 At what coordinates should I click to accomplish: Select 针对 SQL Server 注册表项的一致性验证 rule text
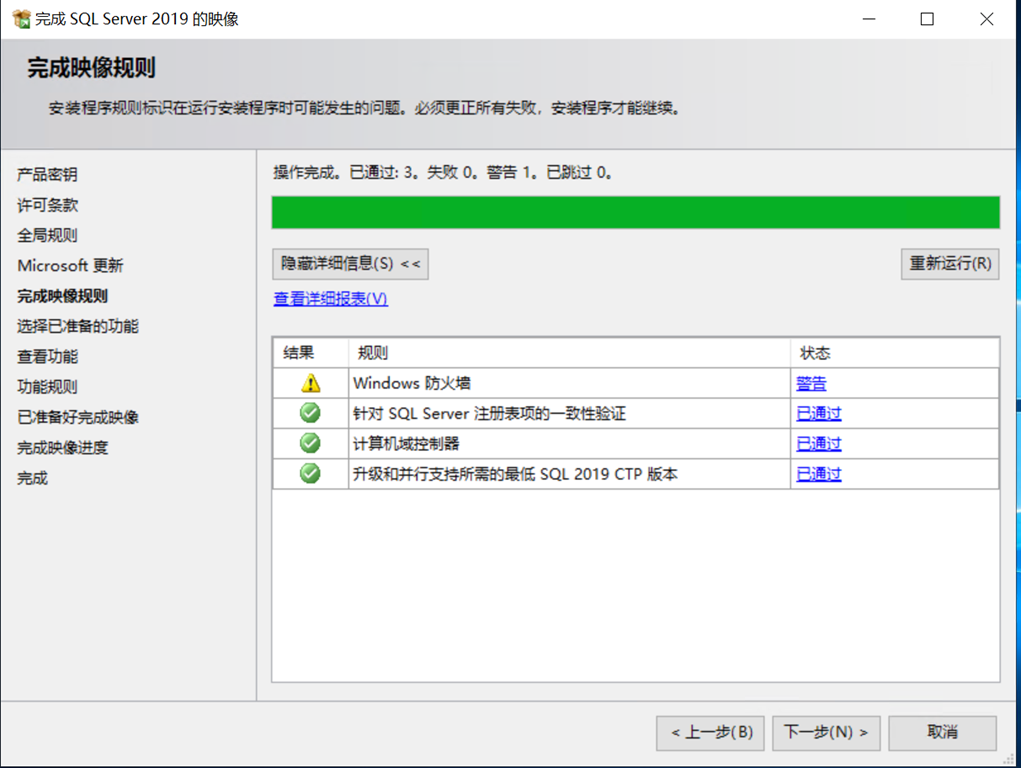(489, 414)
